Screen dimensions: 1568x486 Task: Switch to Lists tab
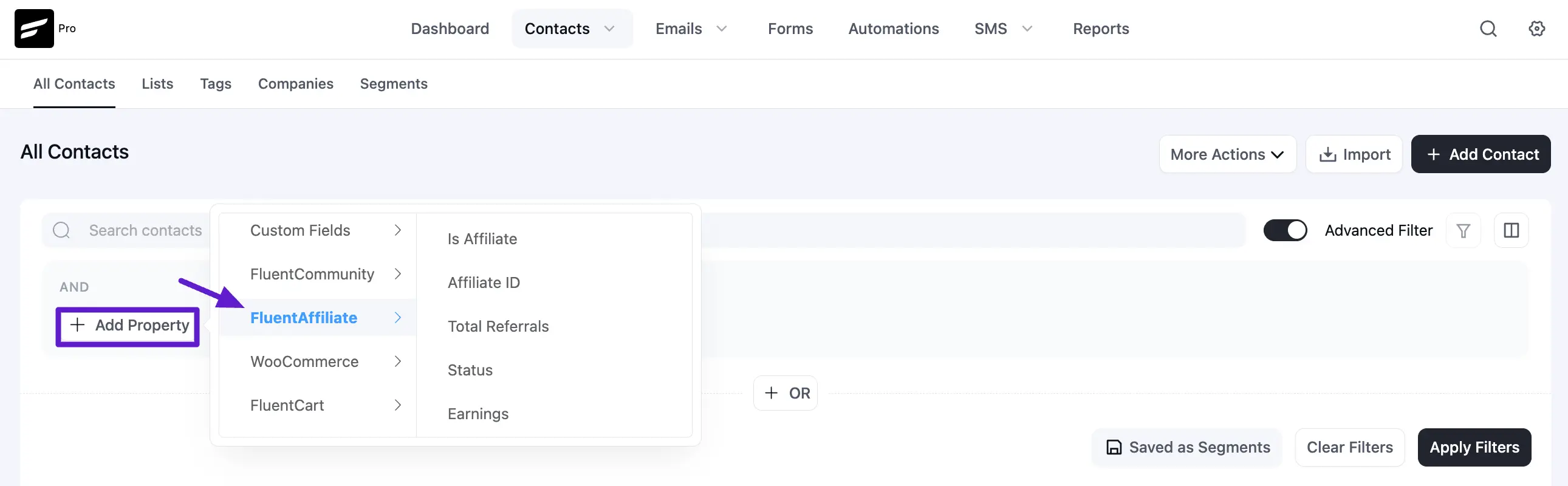click(x=158, y=84)
